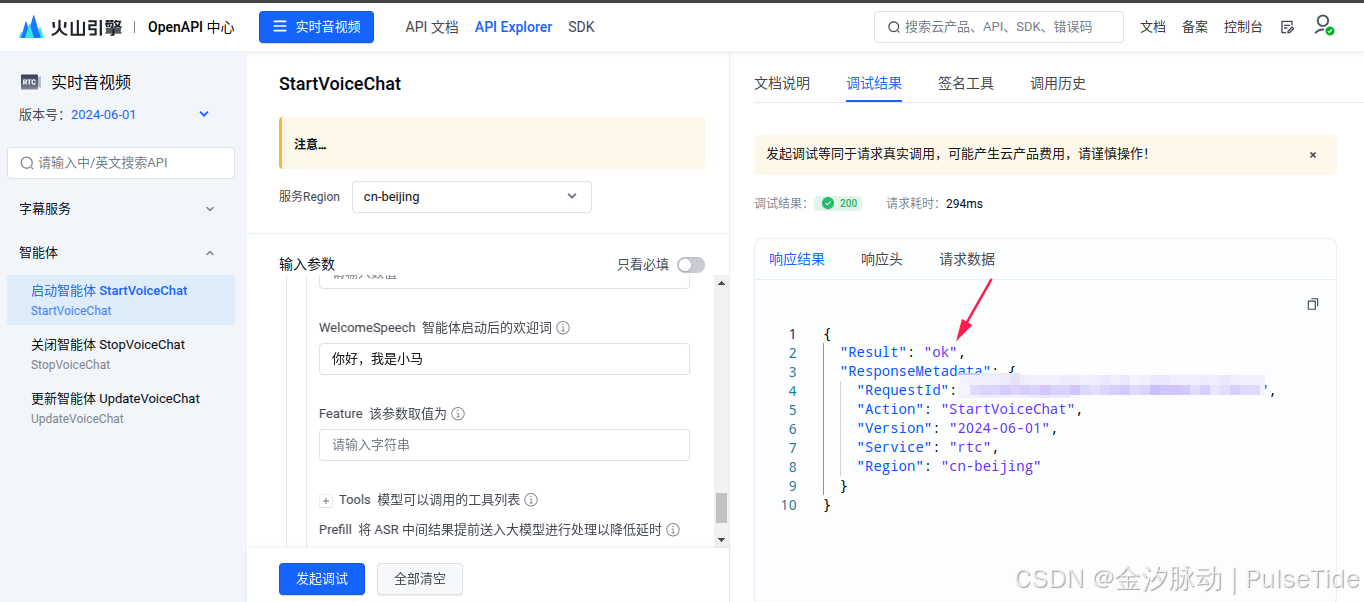The image size is (1364, 602).
Task: Open the 控制台 link in top bar
Action: point(1243,27)
